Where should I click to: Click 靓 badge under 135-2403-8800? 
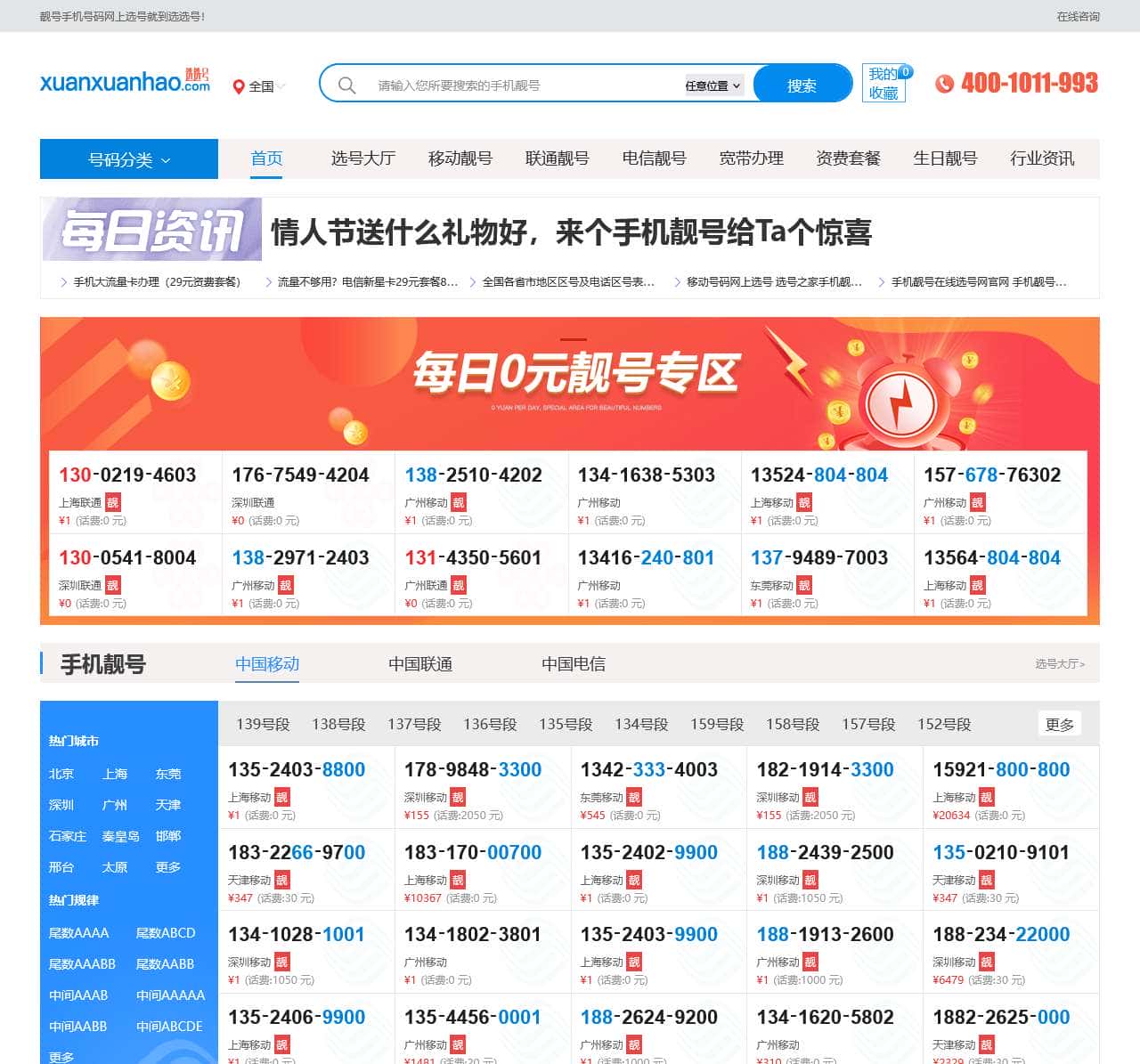pos(281,797)
